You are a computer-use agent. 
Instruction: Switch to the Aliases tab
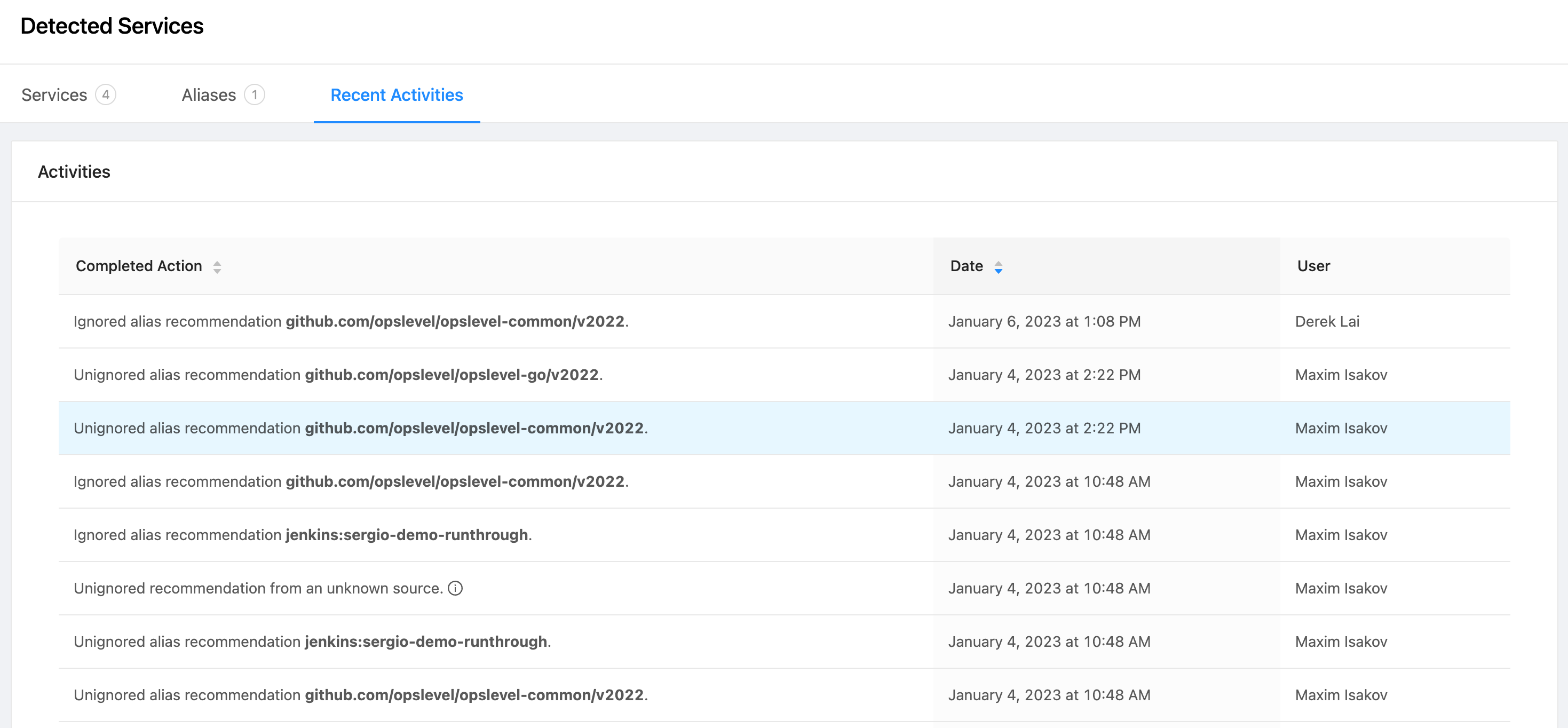tap(223, 95)
